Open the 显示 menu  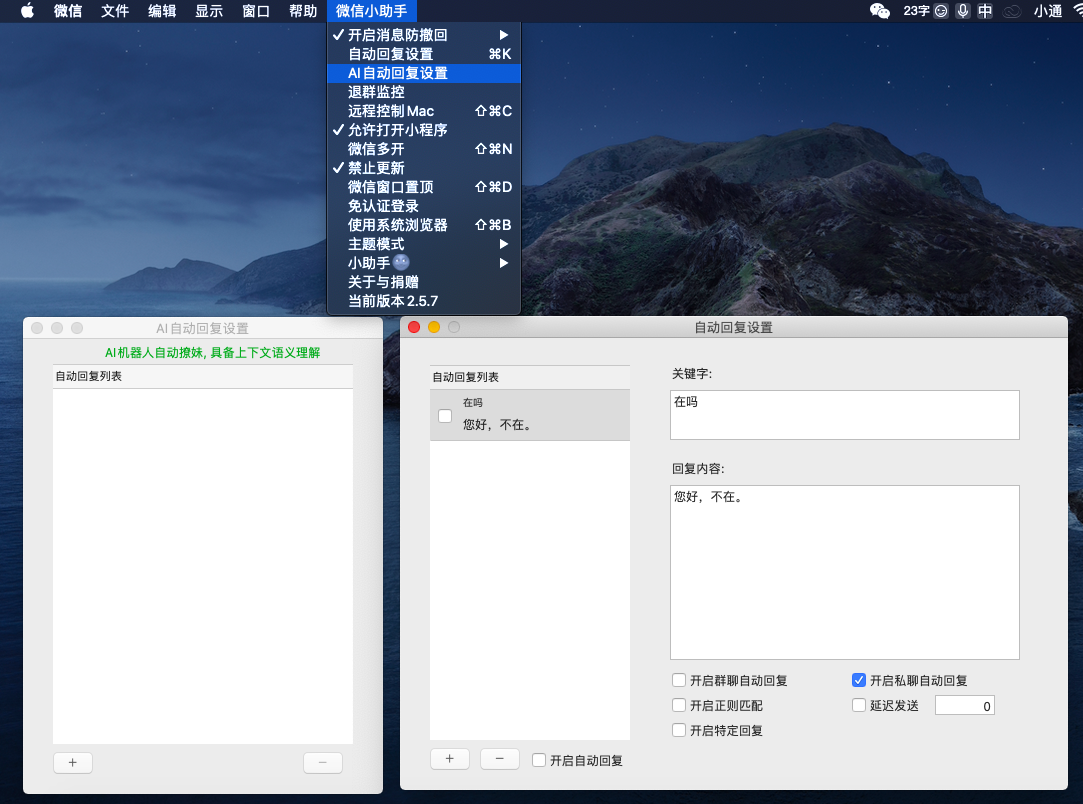click(209, 11)
